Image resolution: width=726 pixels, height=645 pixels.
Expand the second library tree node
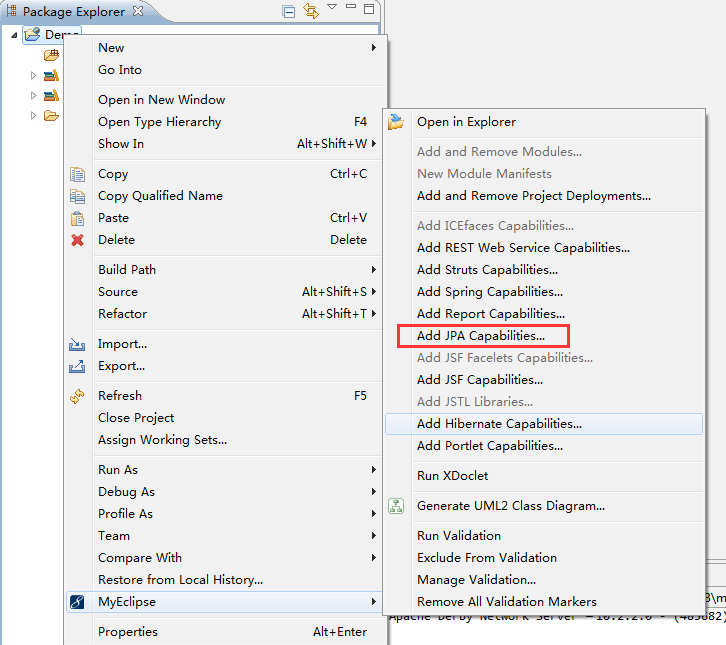click(x=33, y=96)
